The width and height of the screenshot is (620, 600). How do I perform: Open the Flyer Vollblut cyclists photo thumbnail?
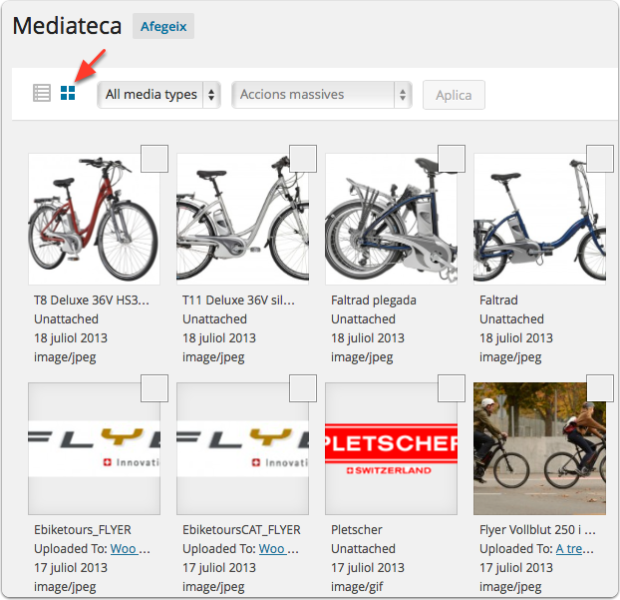click(x=539, y=449)
